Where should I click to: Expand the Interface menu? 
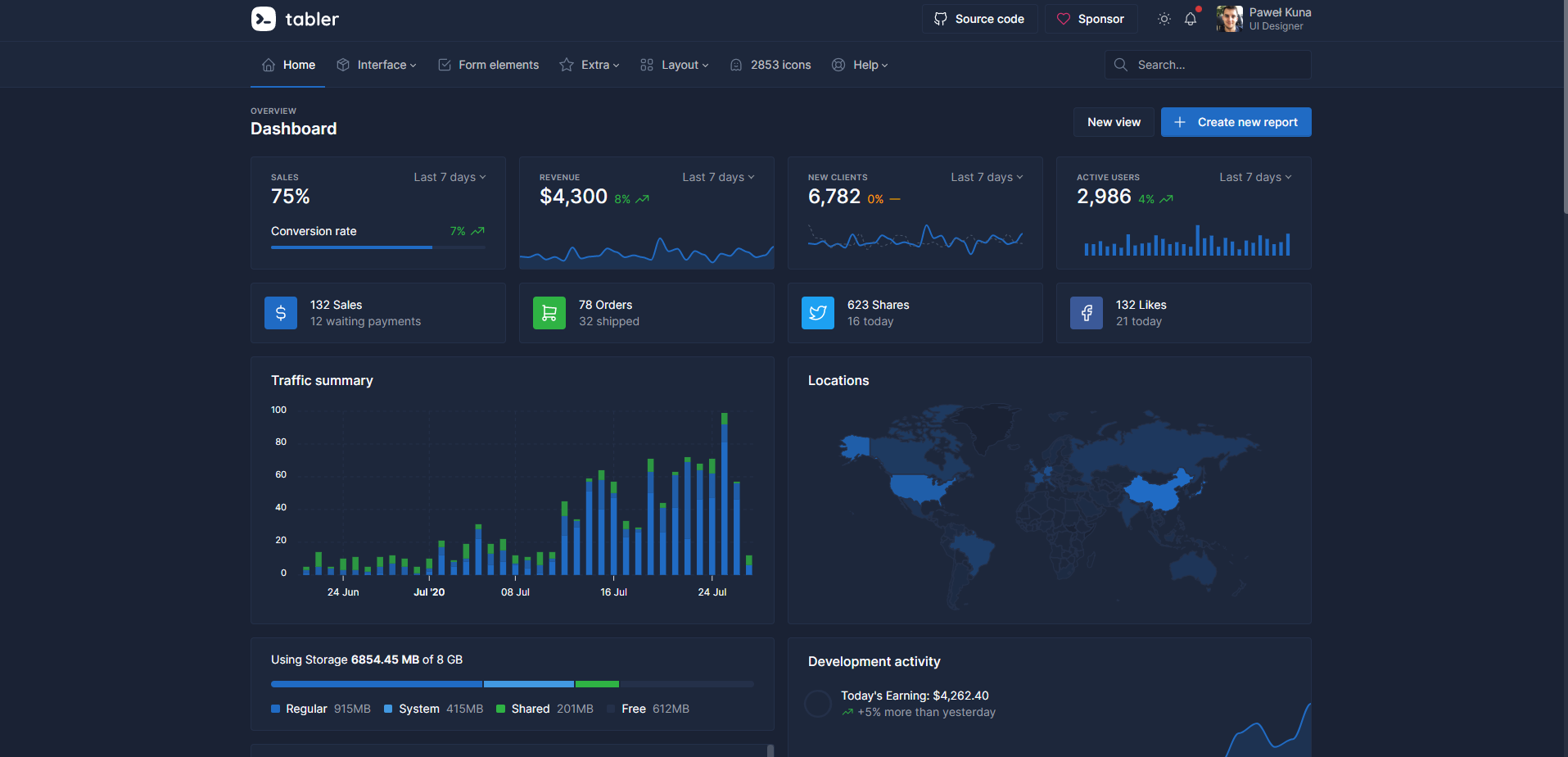(x=377, y=65)
